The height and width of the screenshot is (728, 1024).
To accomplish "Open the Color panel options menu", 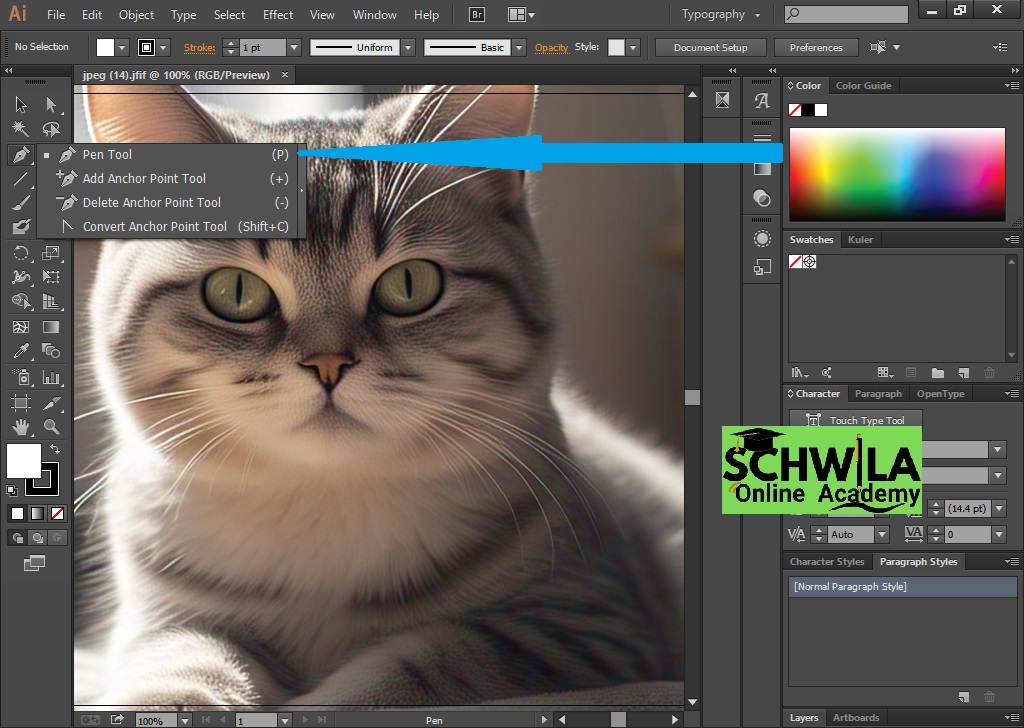I will coord(1012,86).
